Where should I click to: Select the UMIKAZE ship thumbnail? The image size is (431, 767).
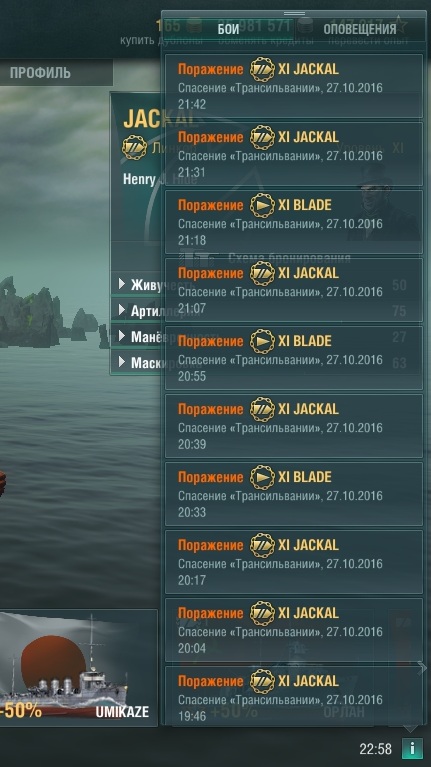point(78,668)
